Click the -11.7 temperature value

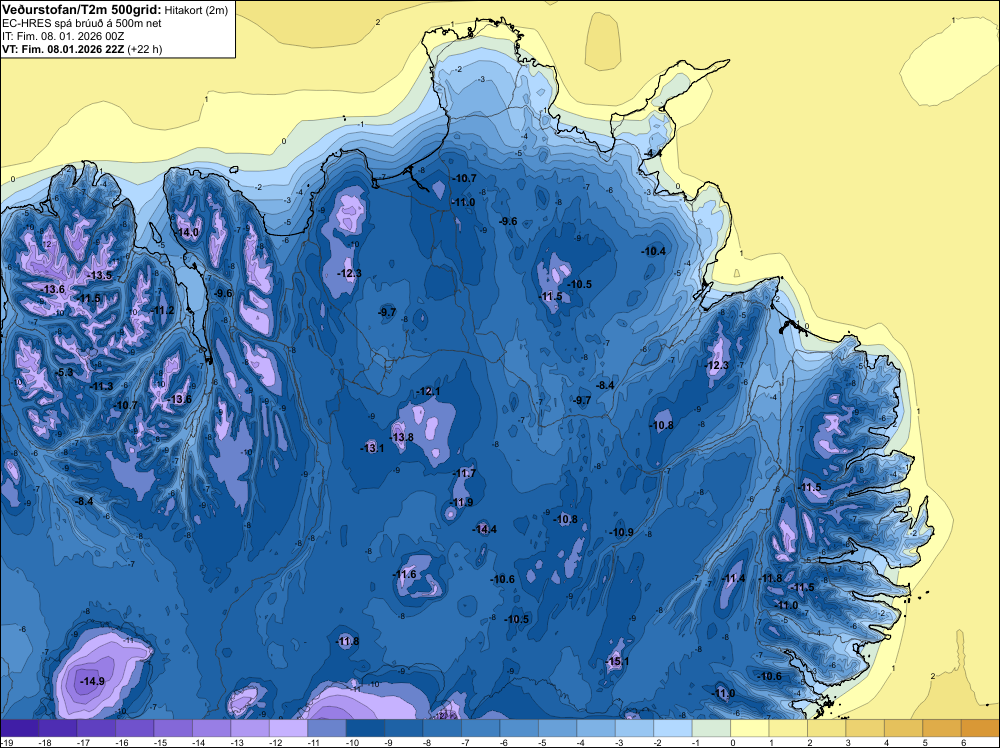(465, 473)
